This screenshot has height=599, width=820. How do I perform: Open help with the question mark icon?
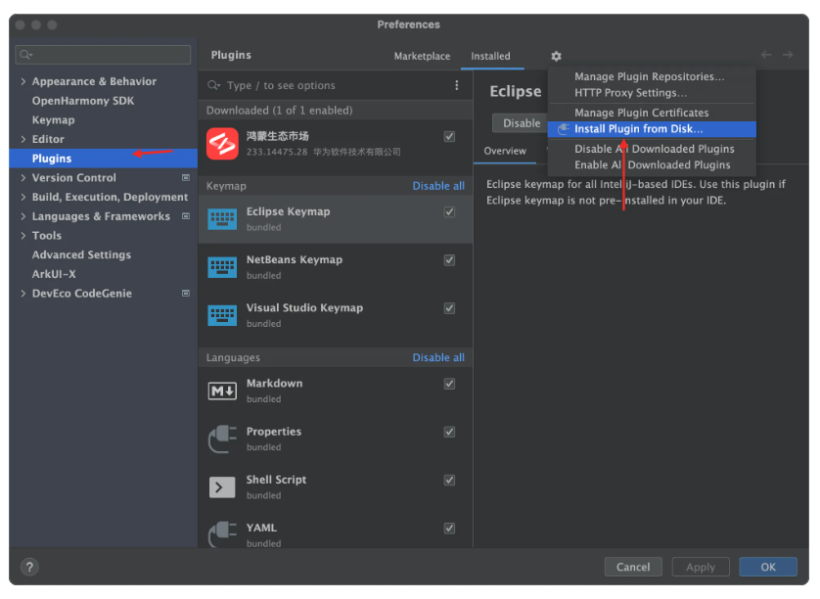click(x=29, y=567)
